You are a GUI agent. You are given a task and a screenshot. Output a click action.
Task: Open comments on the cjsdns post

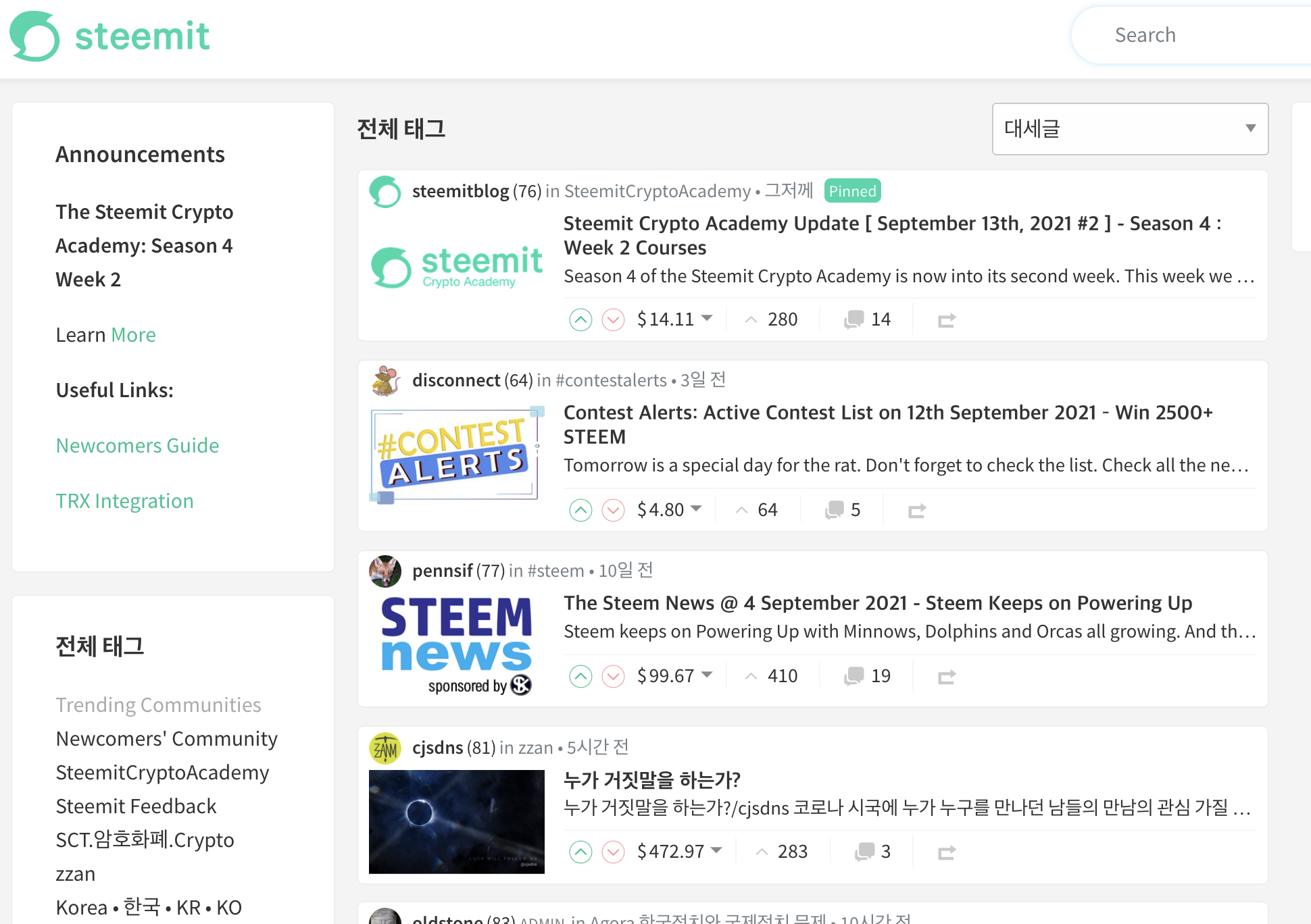pos(865,852)
